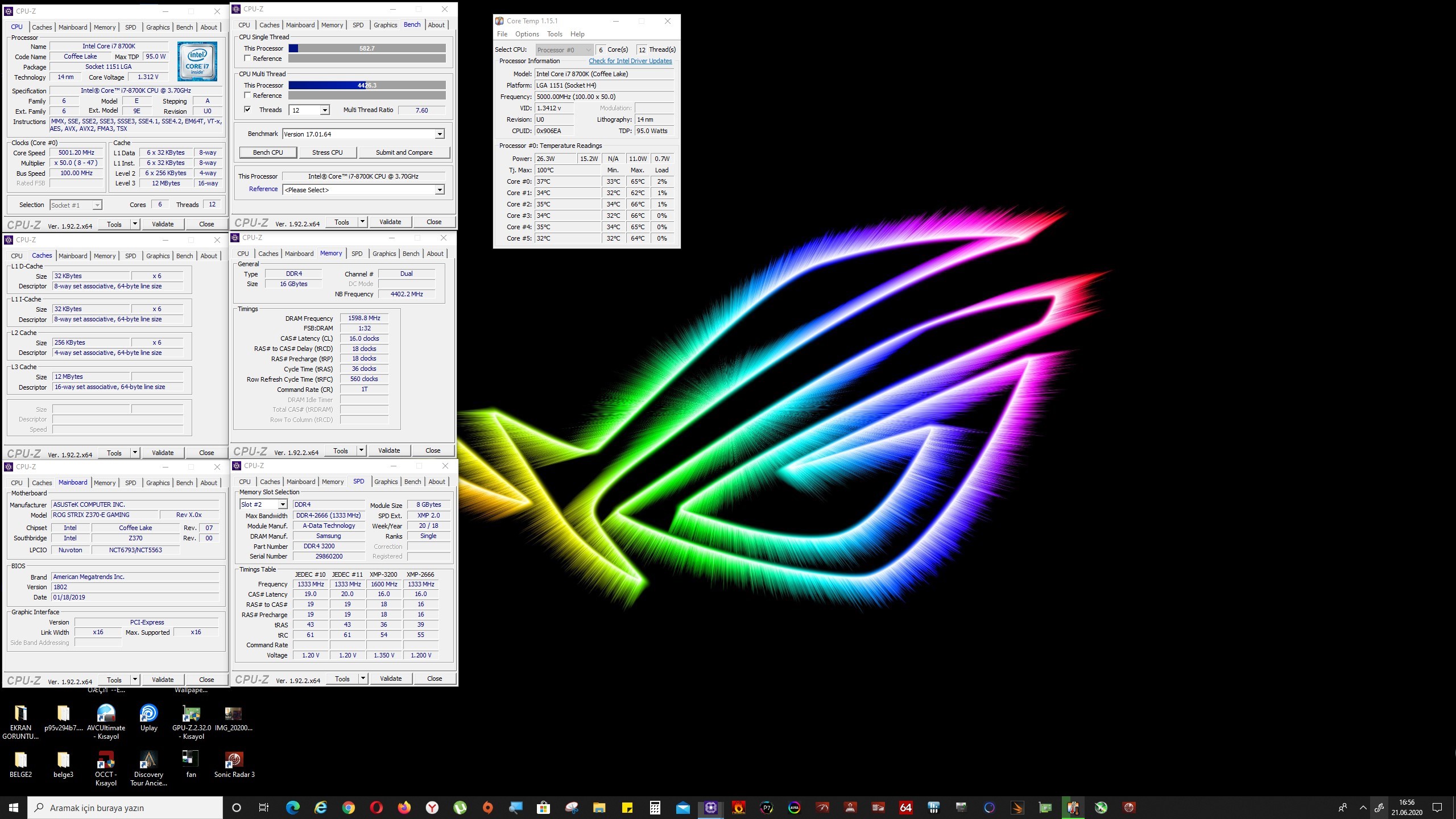Open the Threads count dropdown
1456x819 pixels.
tap(325, 110)
